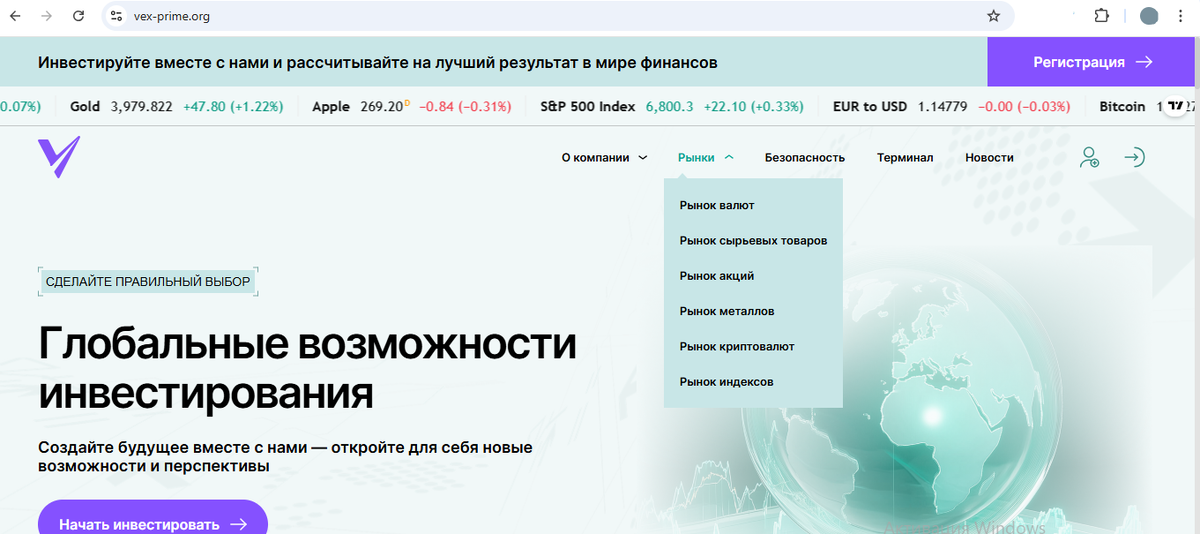
Task: Click the Gold ticker quote
Action: pos(177,106)
